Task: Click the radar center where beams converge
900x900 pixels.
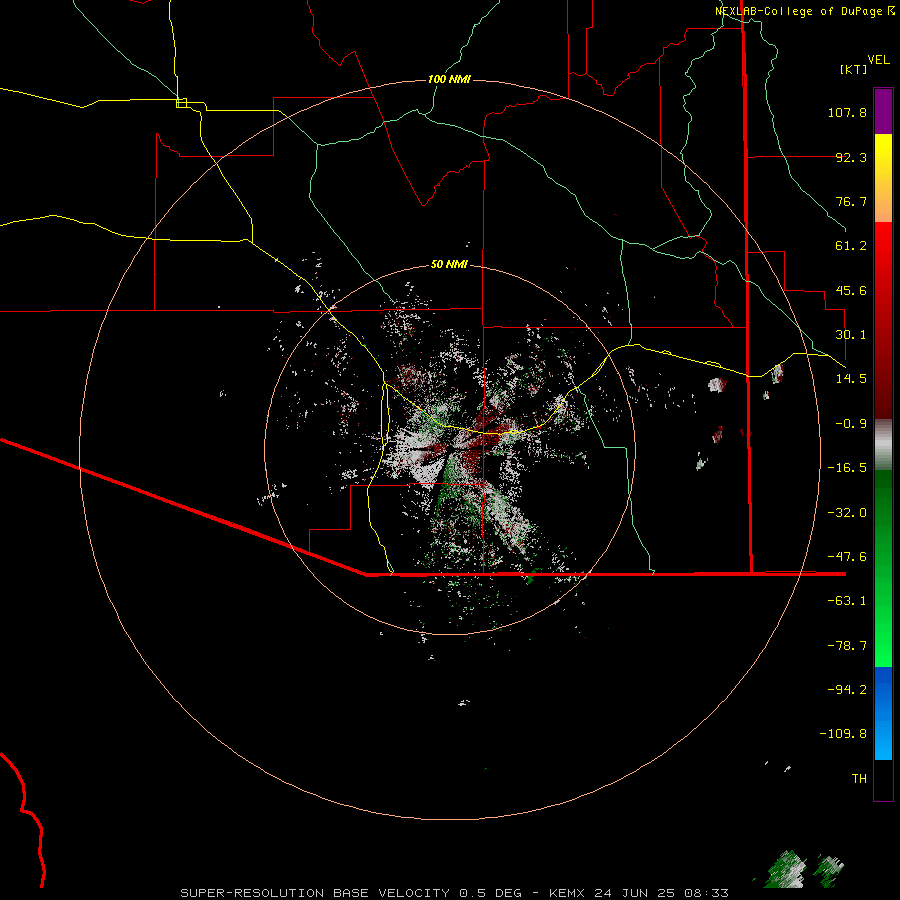Action: point(450,449)
